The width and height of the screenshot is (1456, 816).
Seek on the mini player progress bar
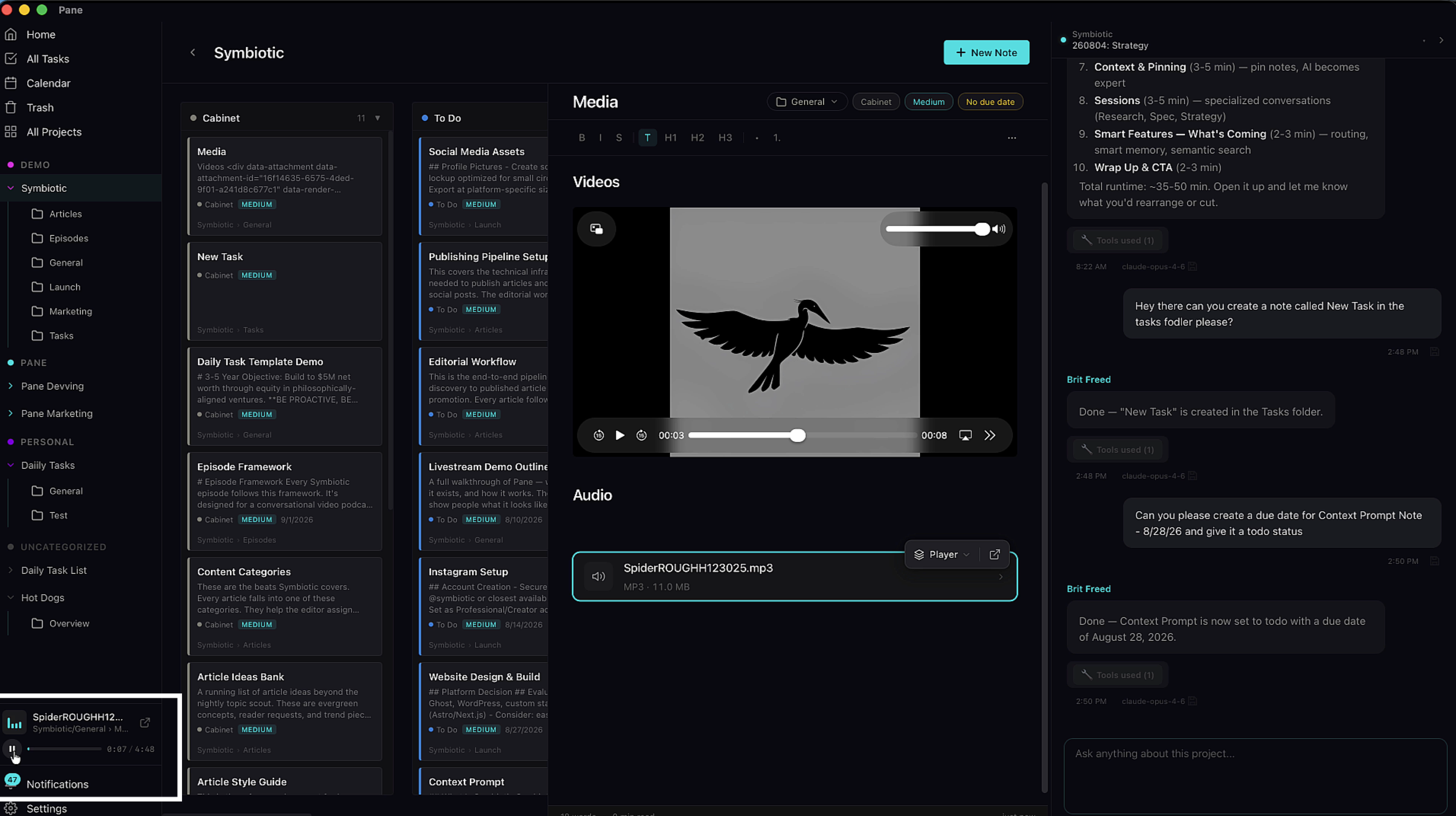[x=64, y=749]
